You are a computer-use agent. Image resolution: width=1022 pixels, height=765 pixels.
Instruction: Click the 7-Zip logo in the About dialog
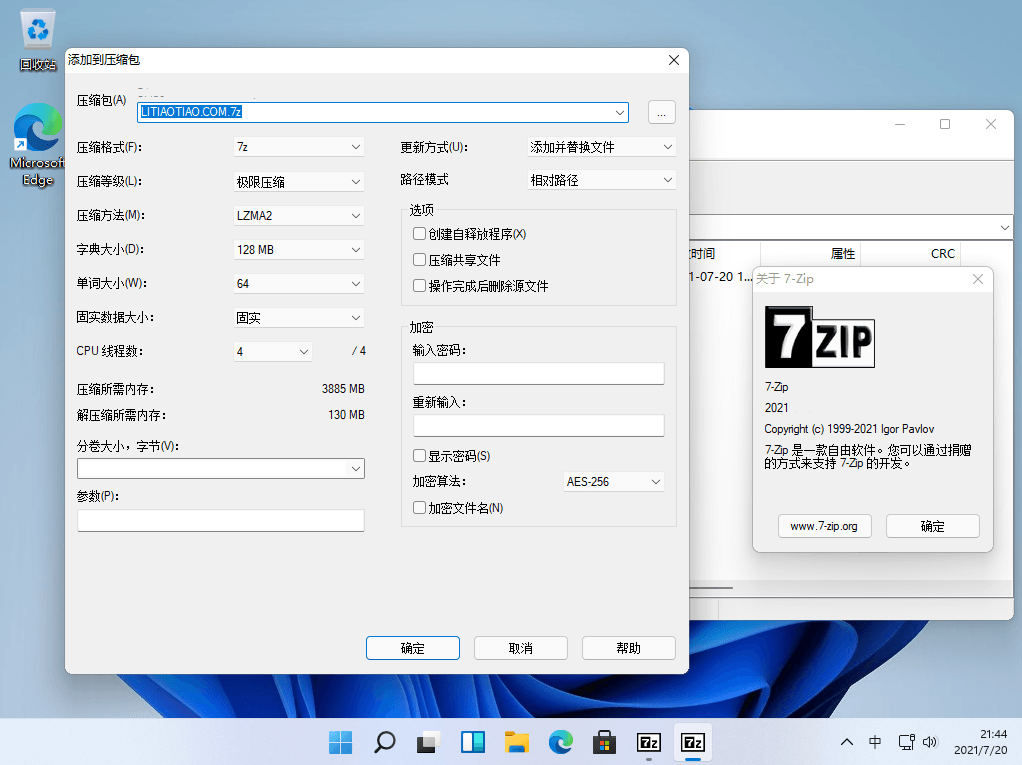click(819, 337)
